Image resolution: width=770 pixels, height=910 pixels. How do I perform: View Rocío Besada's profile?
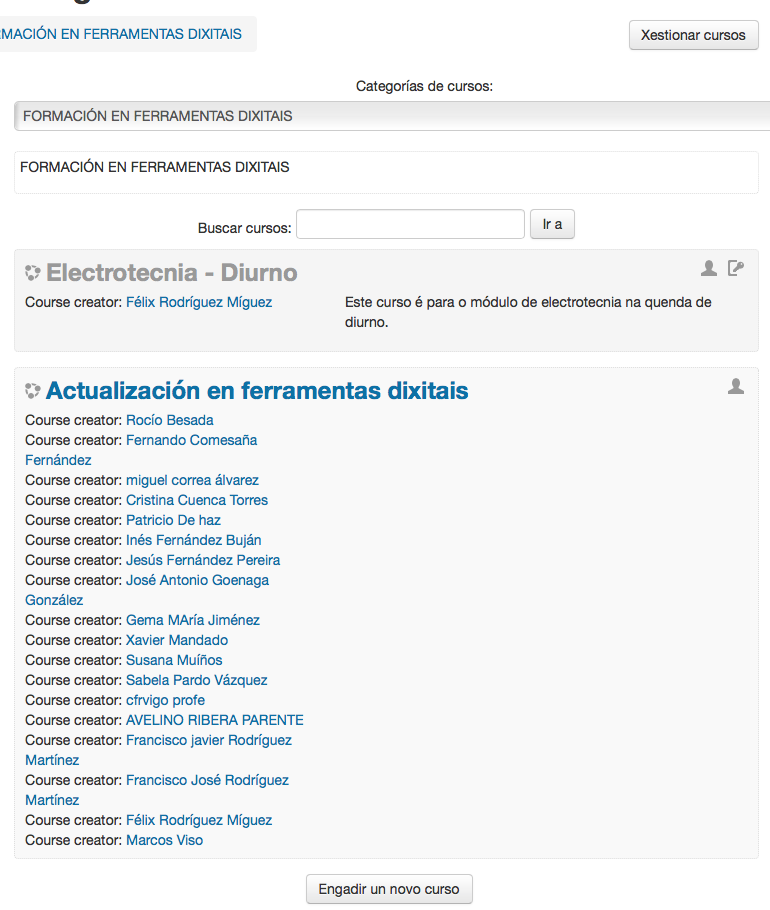click(169, 420)
